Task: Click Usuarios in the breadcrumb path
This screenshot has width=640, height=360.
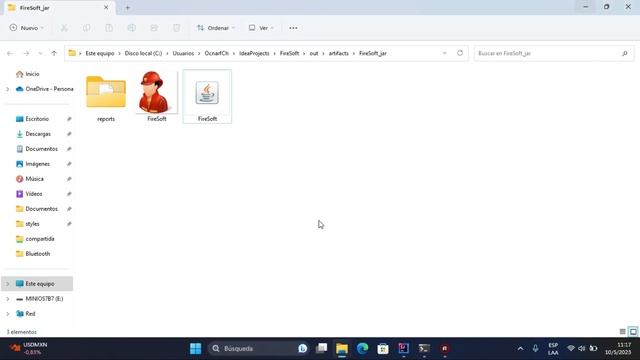Action: point(183,53)
